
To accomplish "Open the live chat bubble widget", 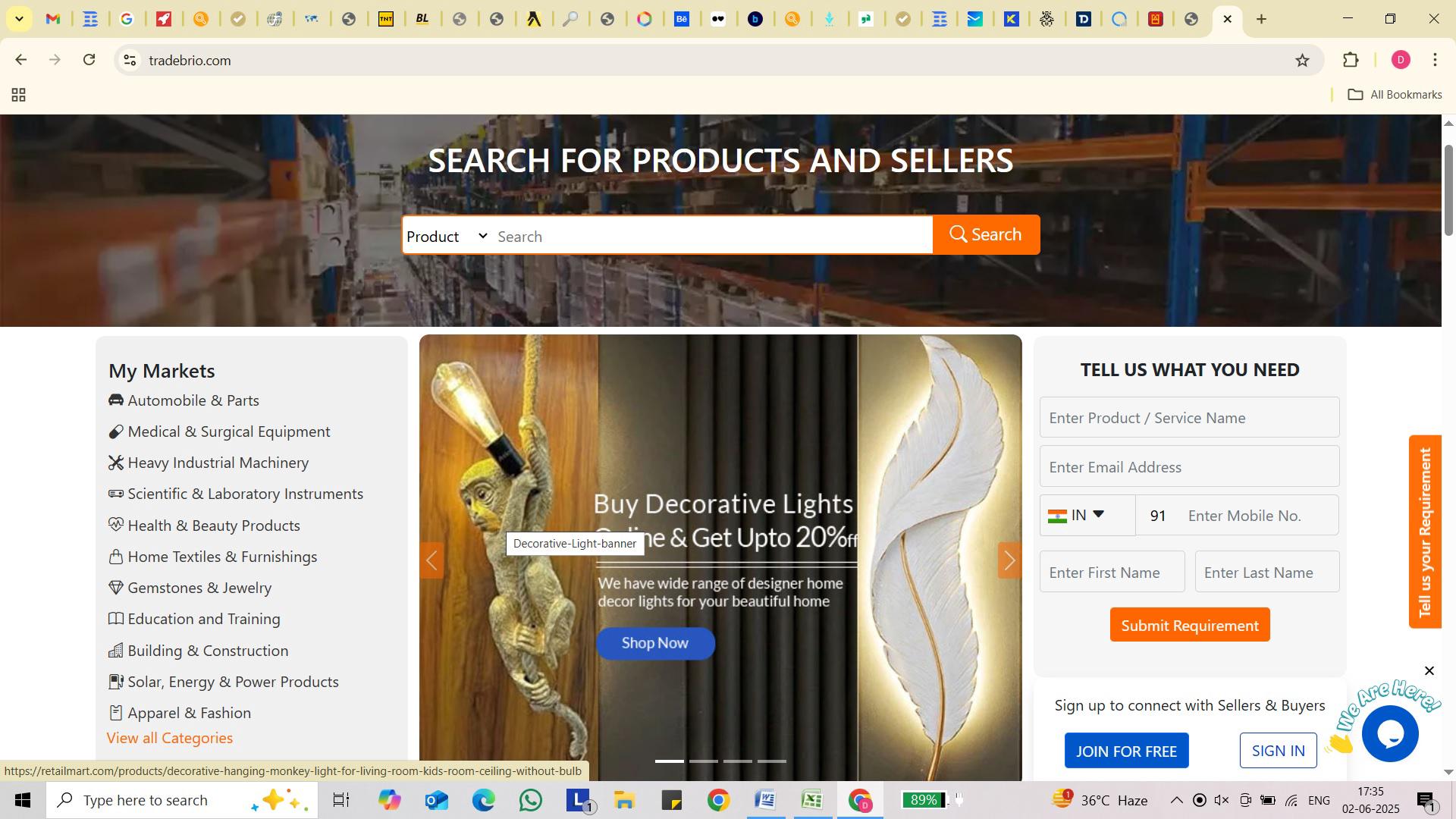I will [1389, 733].
